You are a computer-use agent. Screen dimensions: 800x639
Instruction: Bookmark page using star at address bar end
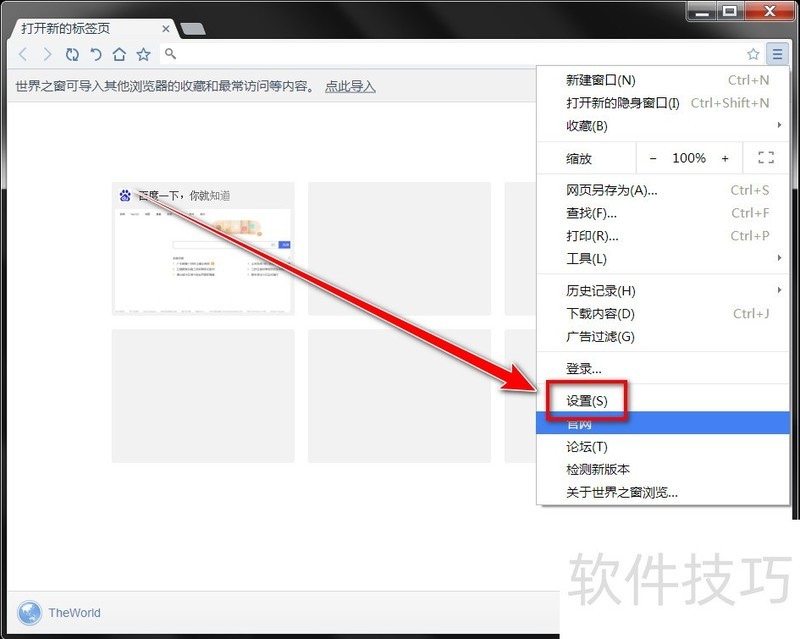click(x=753, y=54)
